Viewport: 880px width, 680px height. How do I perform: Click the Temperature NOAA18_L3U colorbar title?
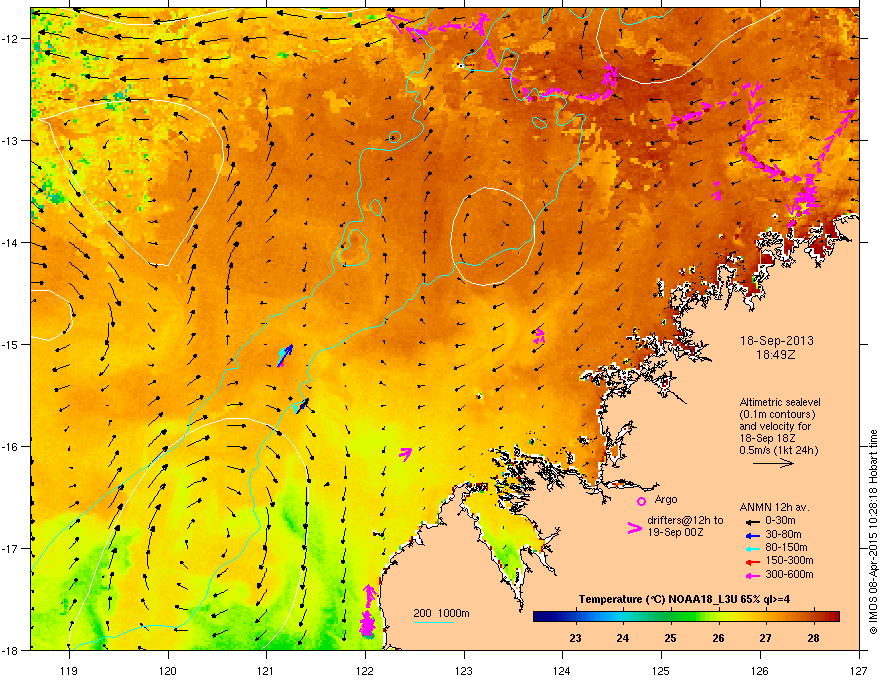pyautogui.click(x=684, y=599)
